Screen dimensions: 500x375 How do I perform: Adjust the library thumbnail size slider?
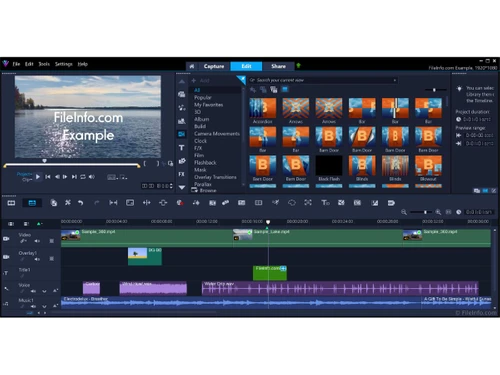coord(435,90)
